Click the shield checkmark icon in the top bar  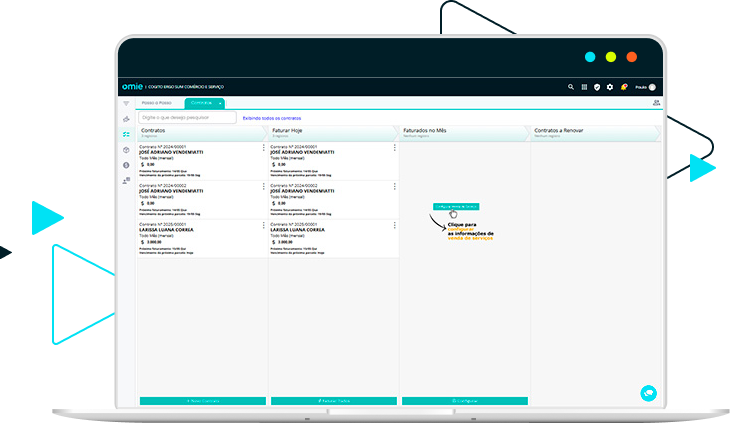(597, 87)
